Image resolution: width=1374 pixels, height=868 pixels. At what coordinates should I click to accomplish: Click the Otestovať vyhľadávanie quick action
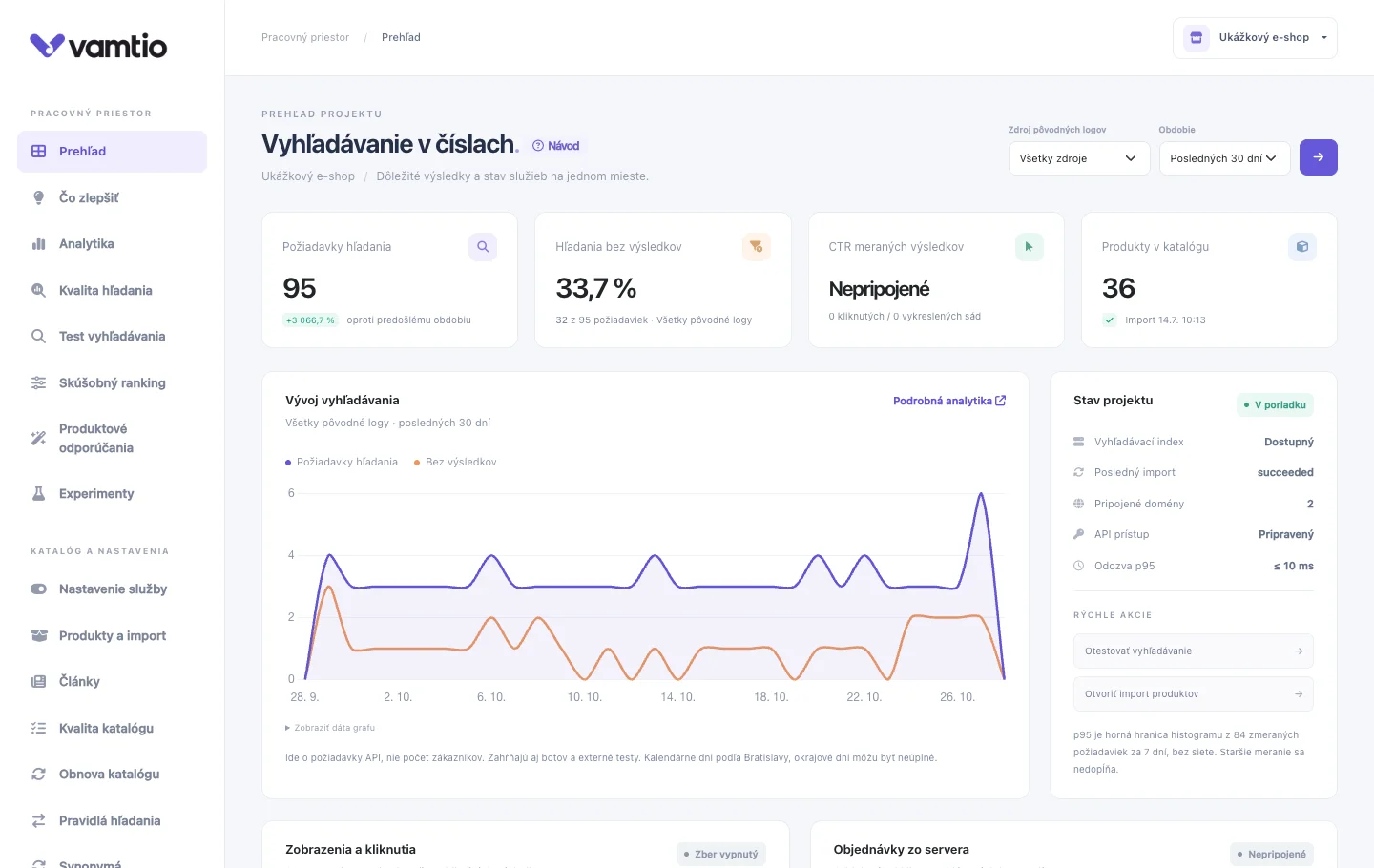1194,651
